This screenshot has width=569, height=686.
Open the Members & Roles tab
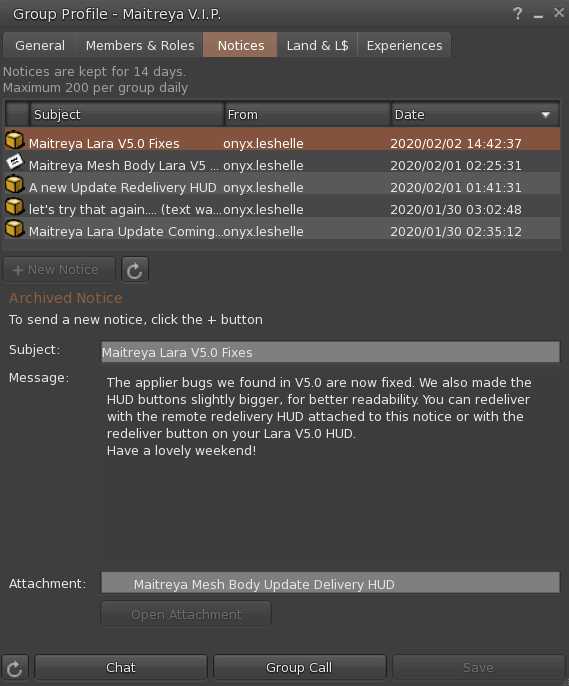(x=140, y=46)
